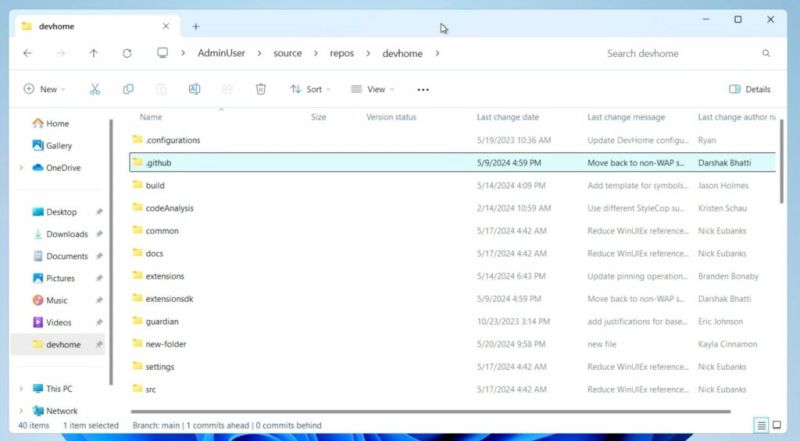Select the devhome window tab
Screen dimensions: 800x441
[x=97, y=26]
